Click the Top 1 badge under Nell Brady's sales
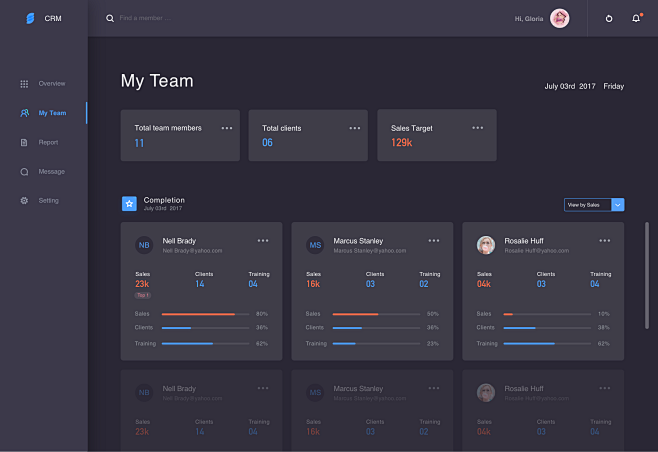The height and width of the screenshot is (452, 658). point(143,295)
